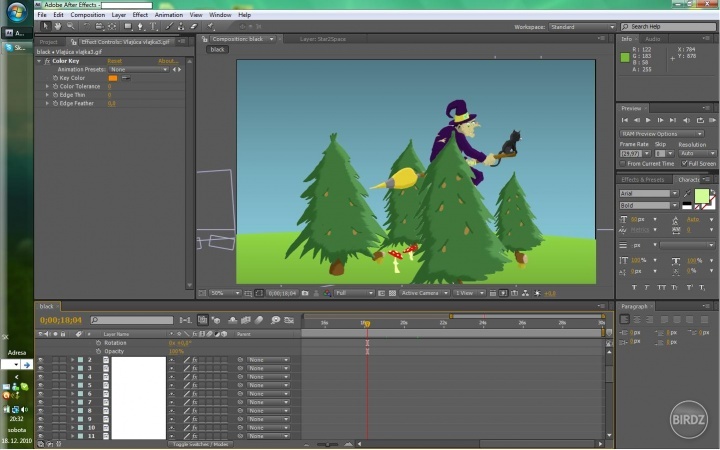Viewport: 720px width, 450px height.
Task: Open the timeline Graph Editor
Action: 289,320
